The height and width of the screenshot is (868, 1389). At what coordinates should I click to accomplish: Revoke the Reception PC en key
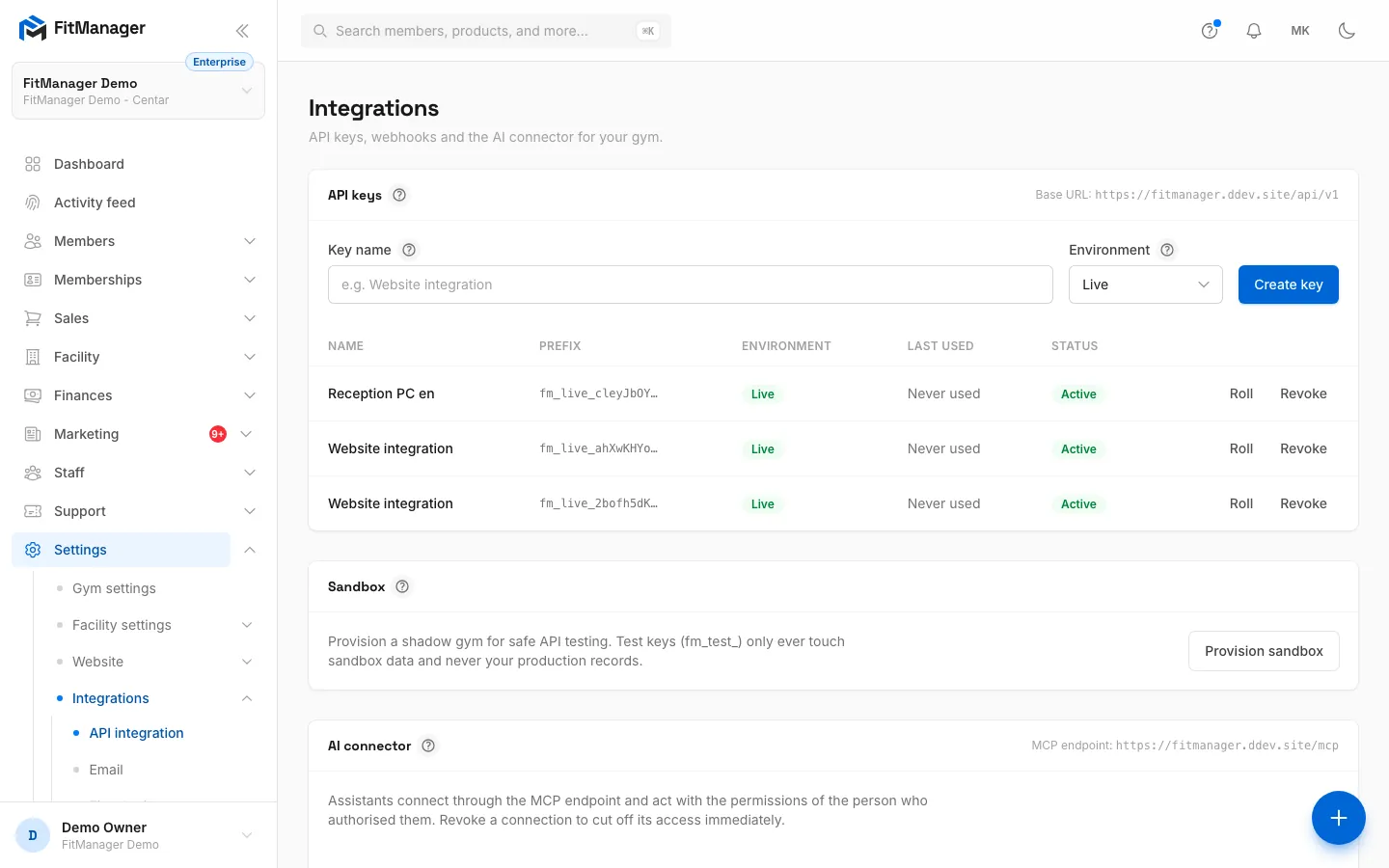[1303, 393]
